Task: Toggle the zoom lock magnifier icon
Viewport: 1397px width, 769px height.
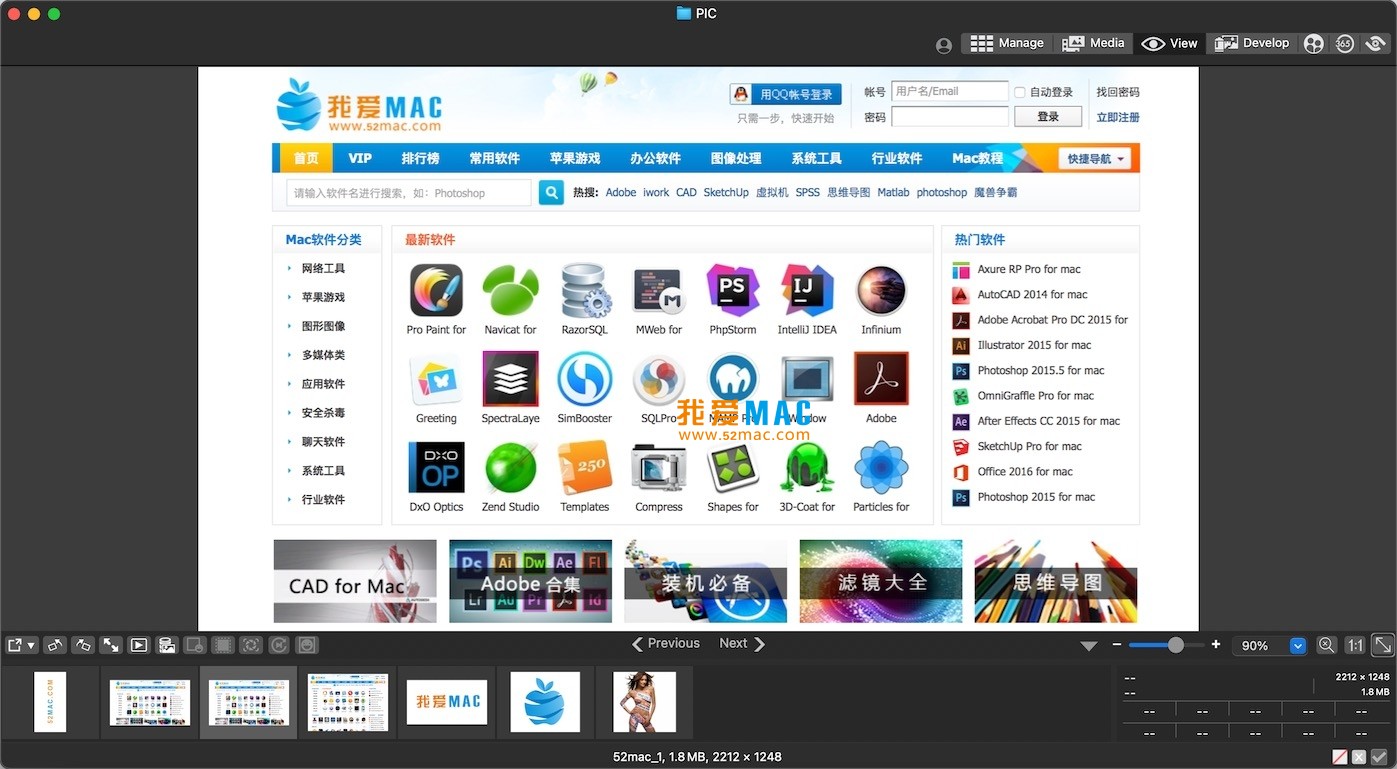Action: [1326, 645]
